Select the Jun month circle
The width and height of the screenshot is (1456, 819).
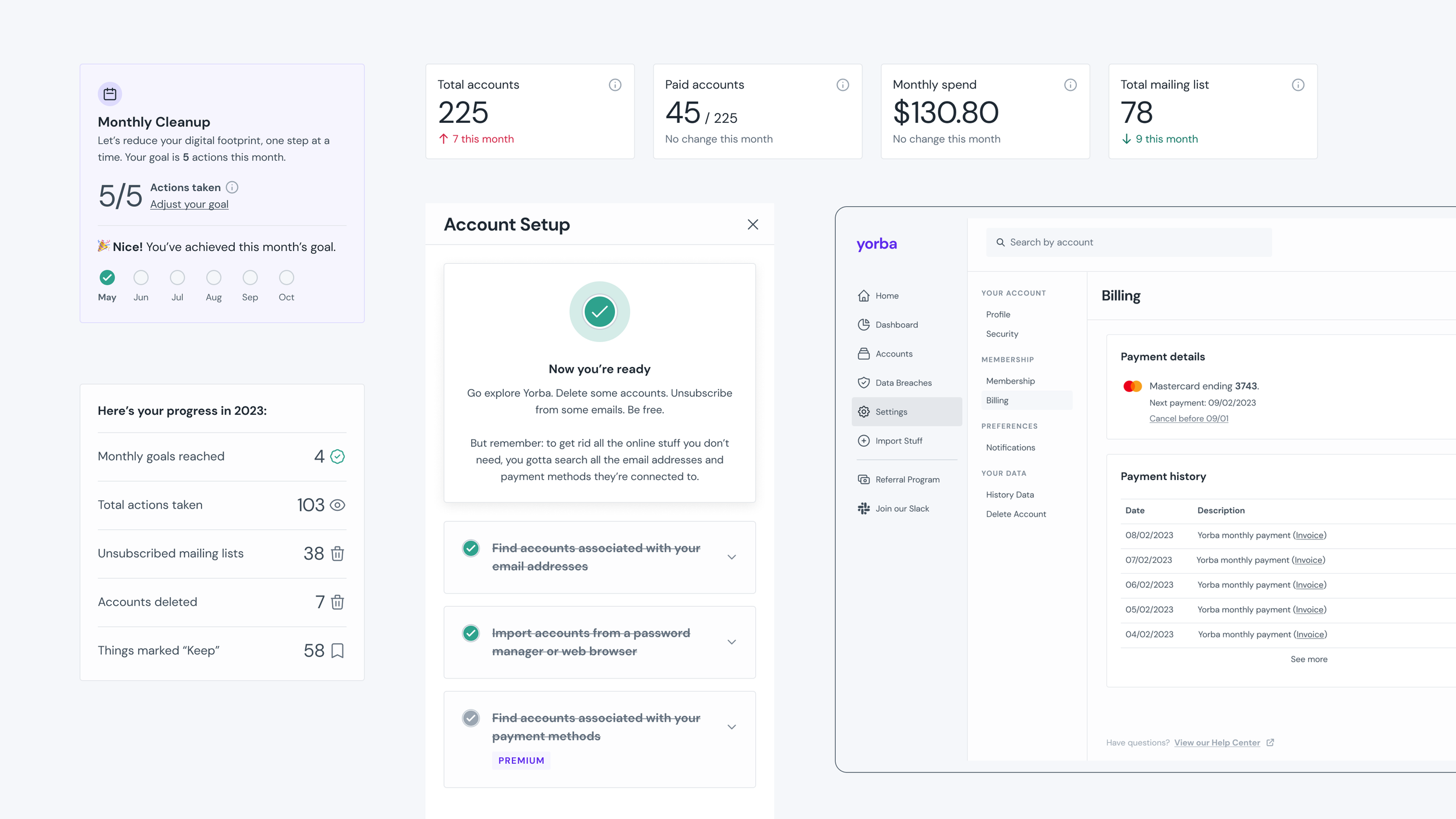pos(141,278)
